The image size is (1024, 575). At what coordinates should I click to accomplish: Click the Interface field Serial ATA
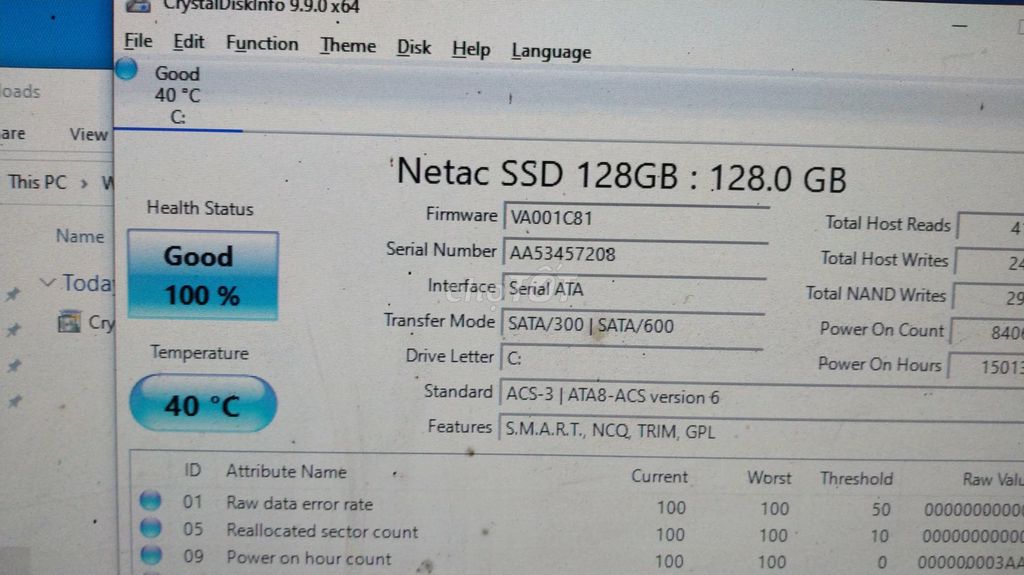(633, 289)
